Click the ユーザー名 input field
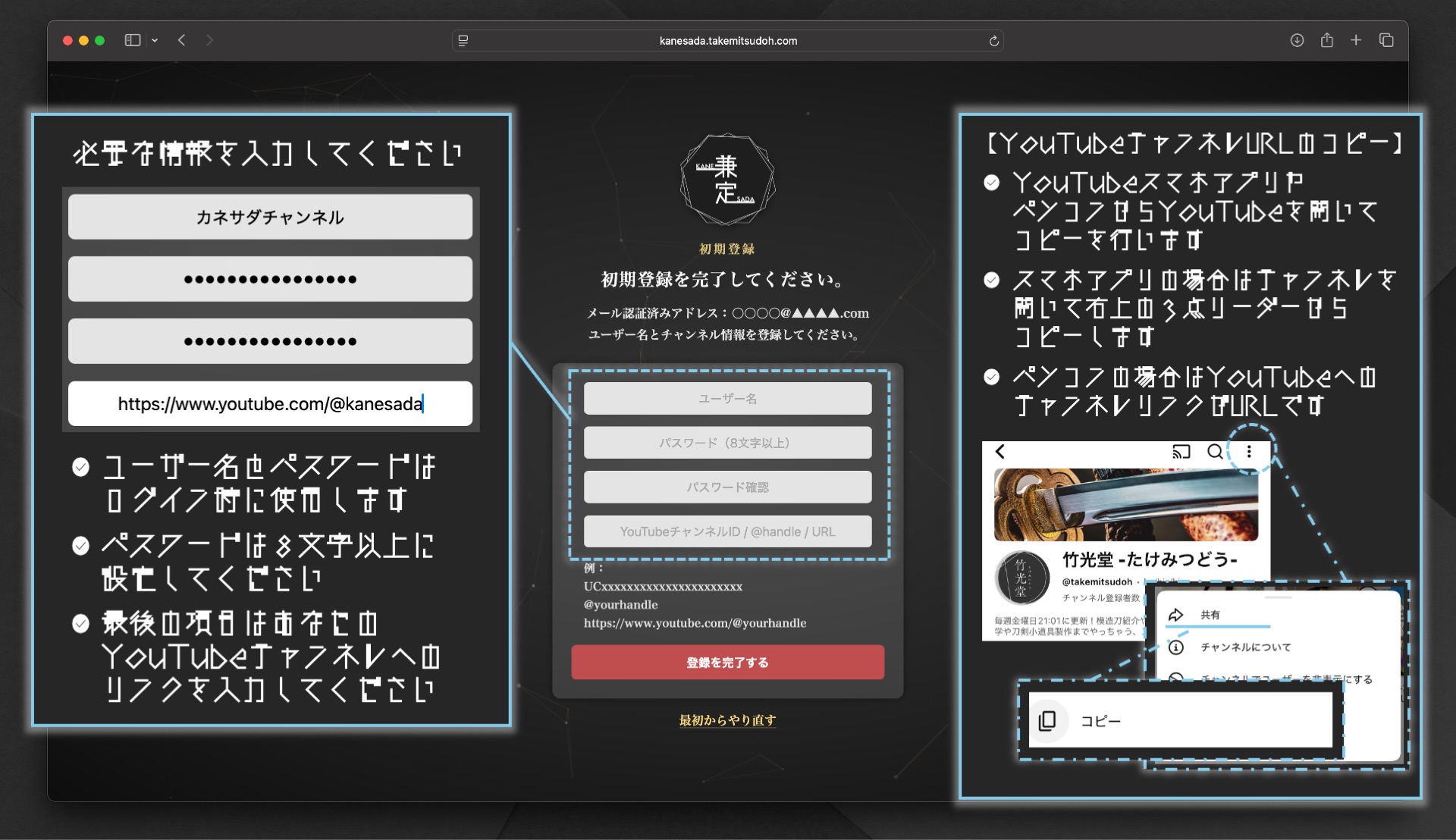1456x840 pixels. coord(727,398)
